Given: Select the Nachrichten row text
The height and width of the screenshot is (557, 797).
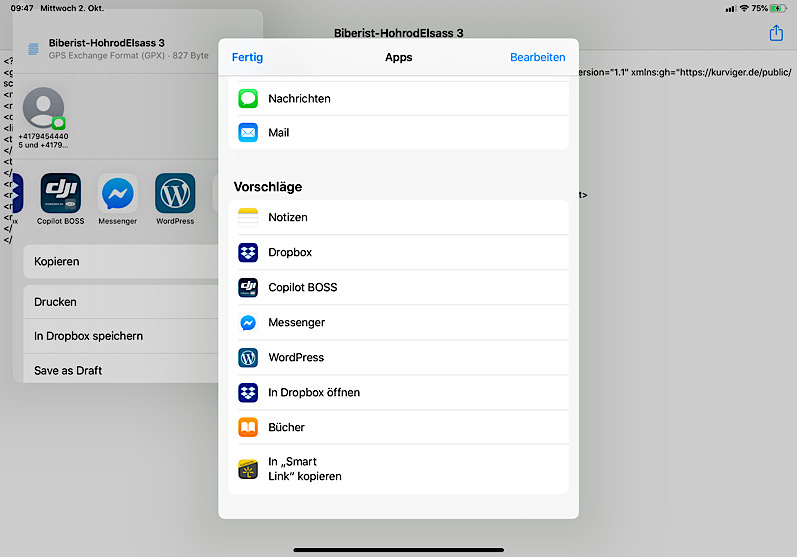Looking at the screenshot, I should pyautogui.click(x=299, y=99).
